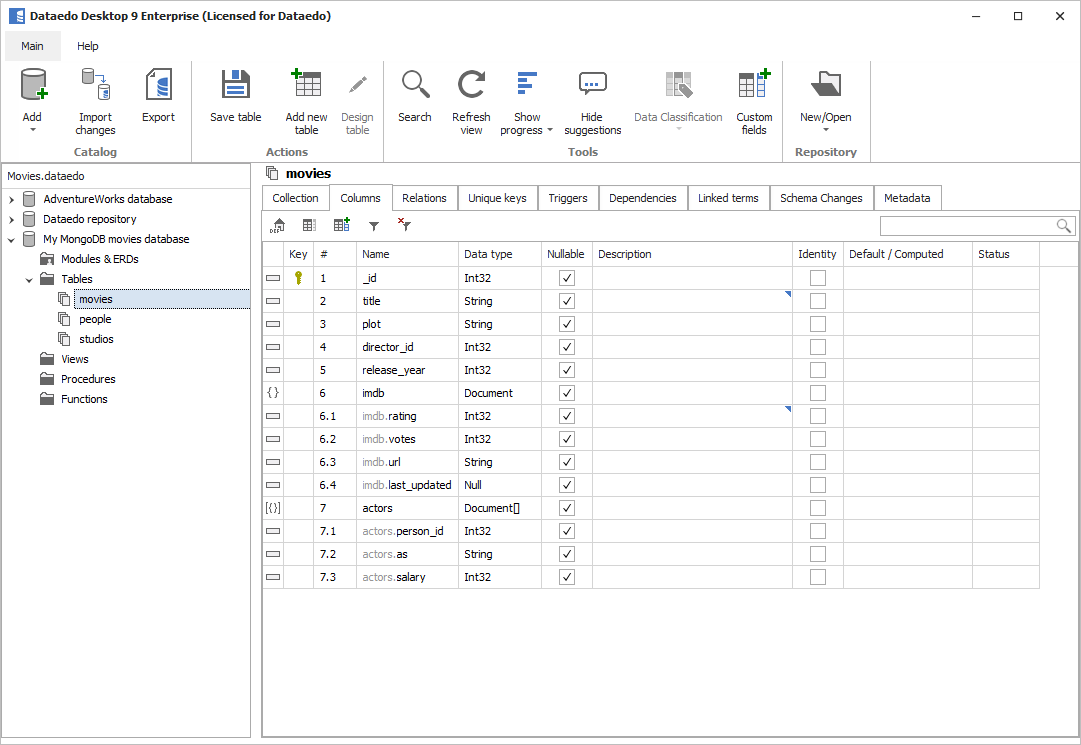Screen dimensions: 1081x745
Task: Click Import changes in the ribbon
Action: 95,87
